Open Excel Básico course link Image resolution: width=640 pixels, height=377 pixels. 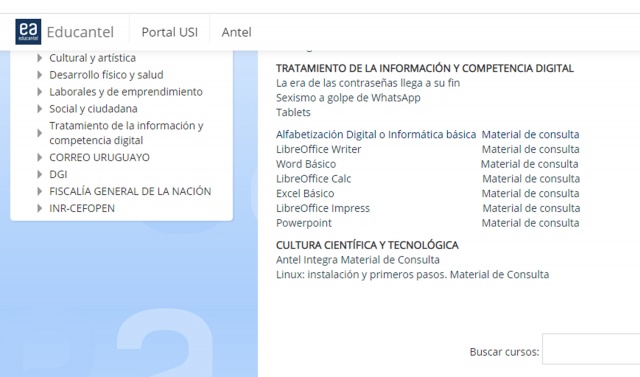305,193
